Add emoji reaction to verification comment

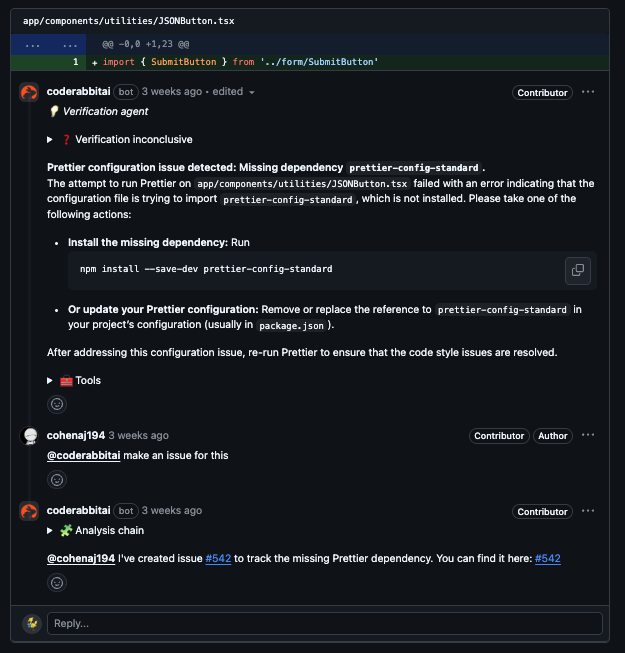(57, 404)
